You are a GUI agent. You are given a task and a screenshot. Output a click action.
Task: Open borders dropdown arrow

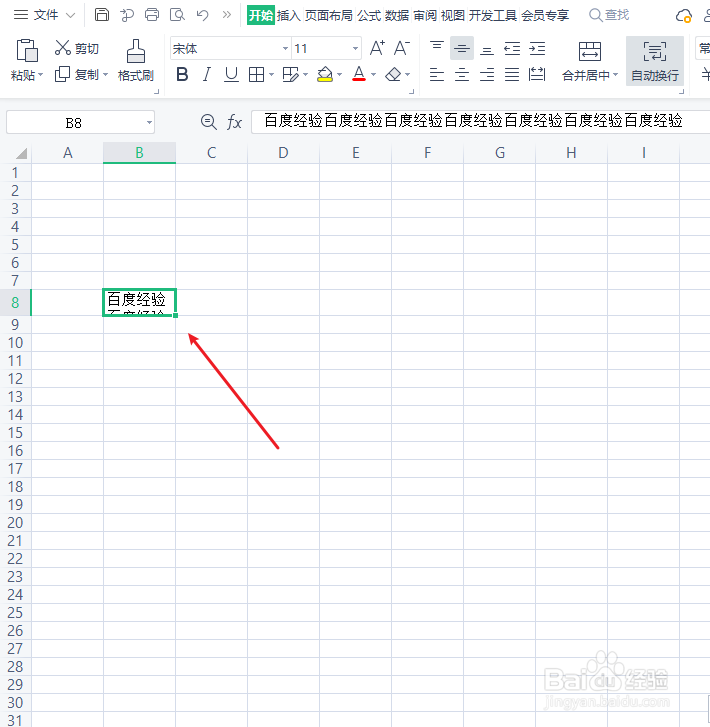[x=272, y=75]
